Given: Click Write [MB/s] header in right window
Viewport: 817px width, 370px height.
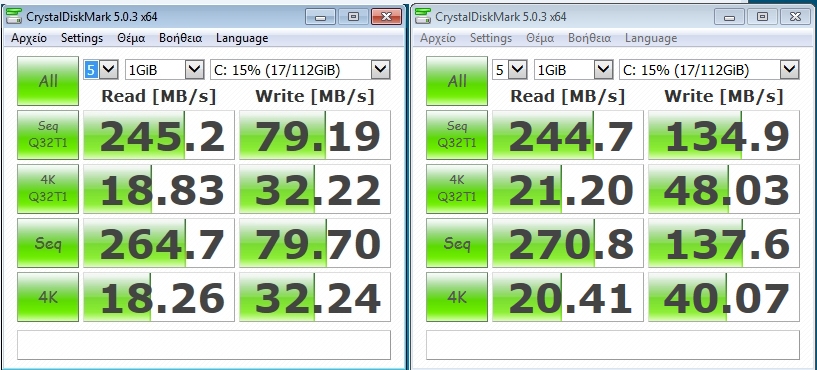Looking at the screenshot, I should tap(724, 96).
